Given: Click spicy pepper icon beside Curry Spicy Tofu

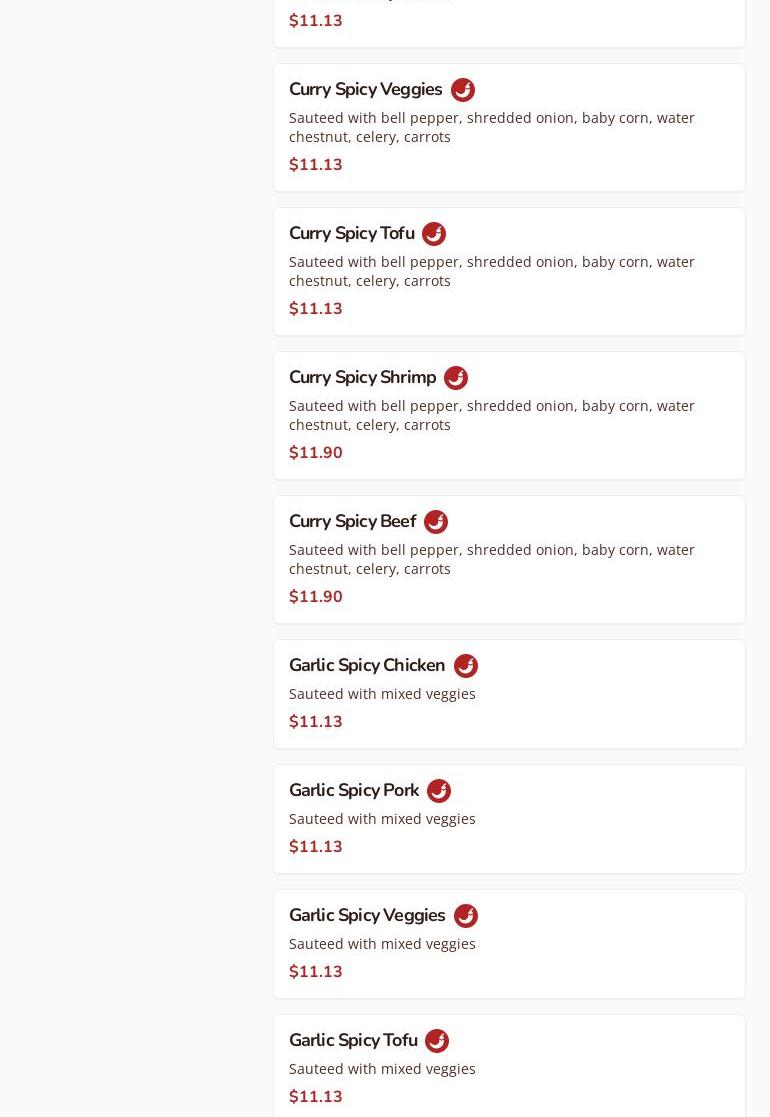Looking at the screenshot, I should pos(434,234).
